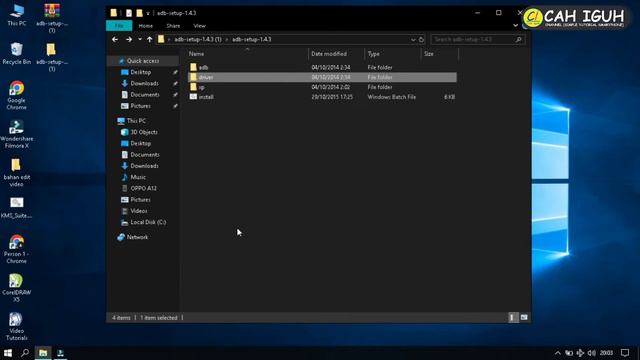Open Local Disk (C:) in sidebar
Screen dimensions: 640x360
click(x=148, y=222)
